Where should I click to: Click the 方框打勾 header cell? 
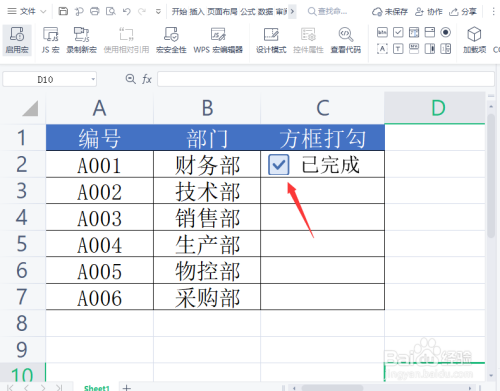click(322, 137)
